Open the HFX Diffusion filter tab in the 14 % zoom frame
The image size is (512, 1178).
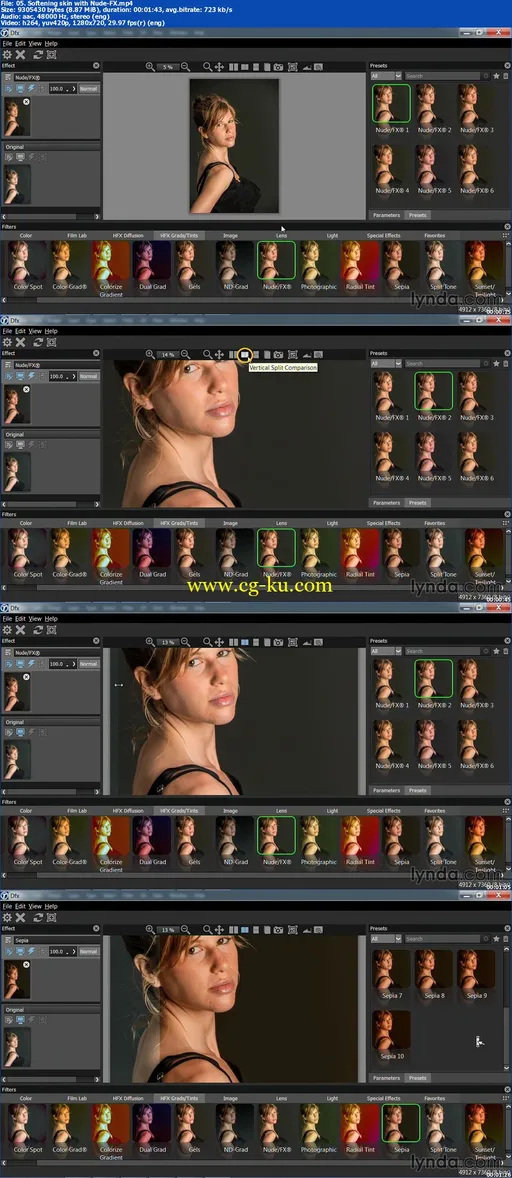[128, 524]
